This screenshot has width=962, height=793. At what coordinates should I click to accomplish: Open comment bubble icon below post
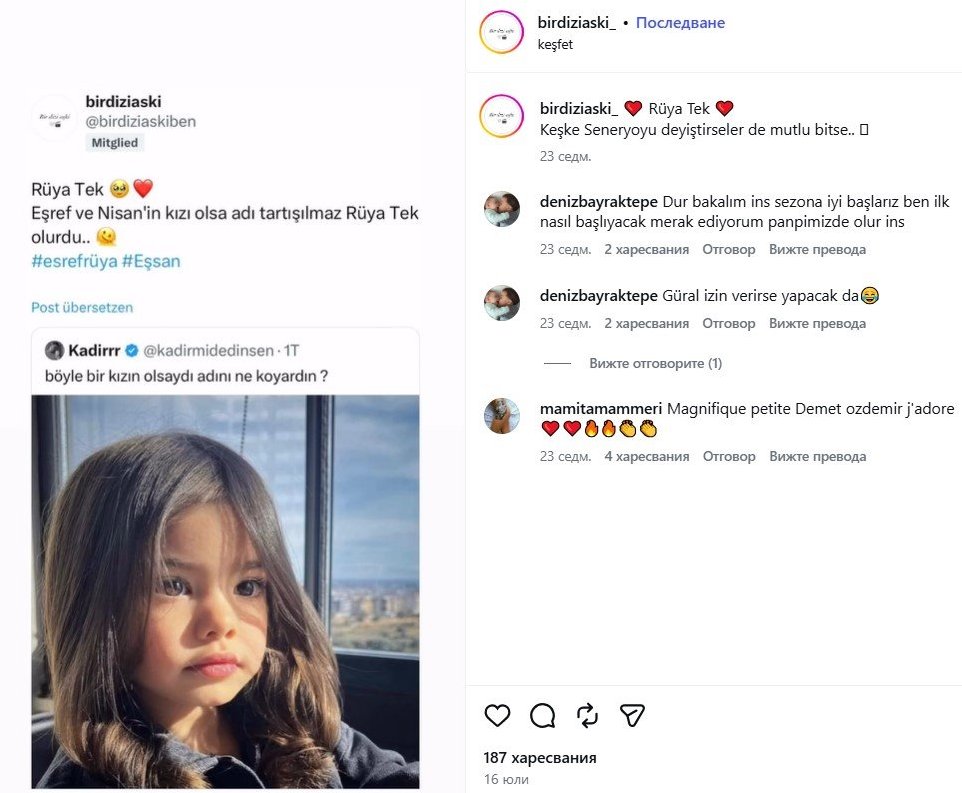(542, 715)
